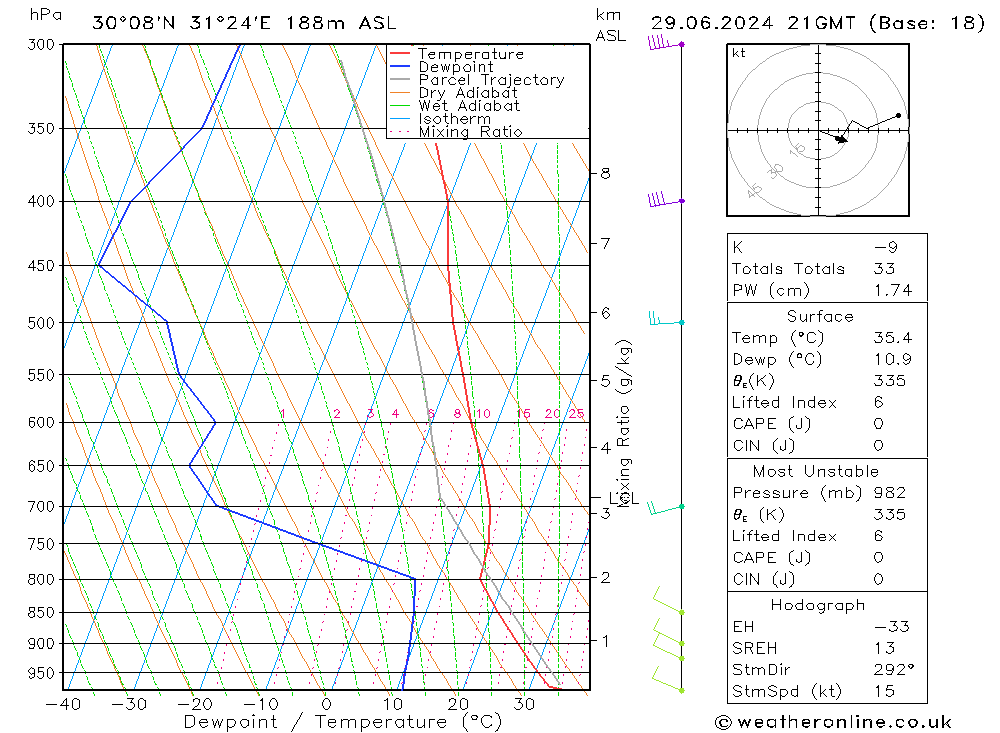Click the 'kt' unit label in hodograph
The height and width of the screenshot is (733, 1000).
click(739, 53)
